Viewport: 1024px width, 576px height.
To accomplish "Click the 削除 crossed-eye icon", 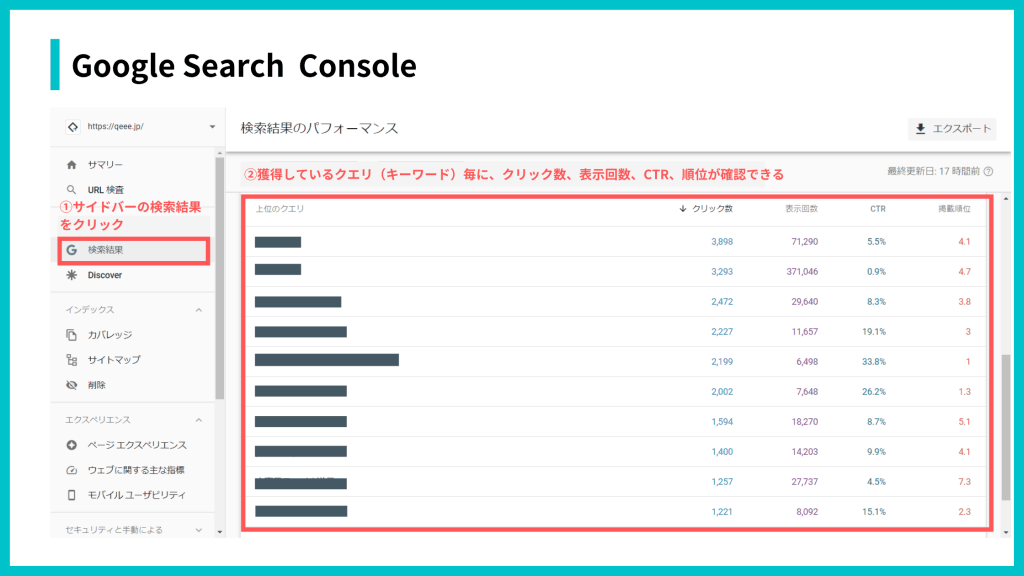I will point(72,385).
